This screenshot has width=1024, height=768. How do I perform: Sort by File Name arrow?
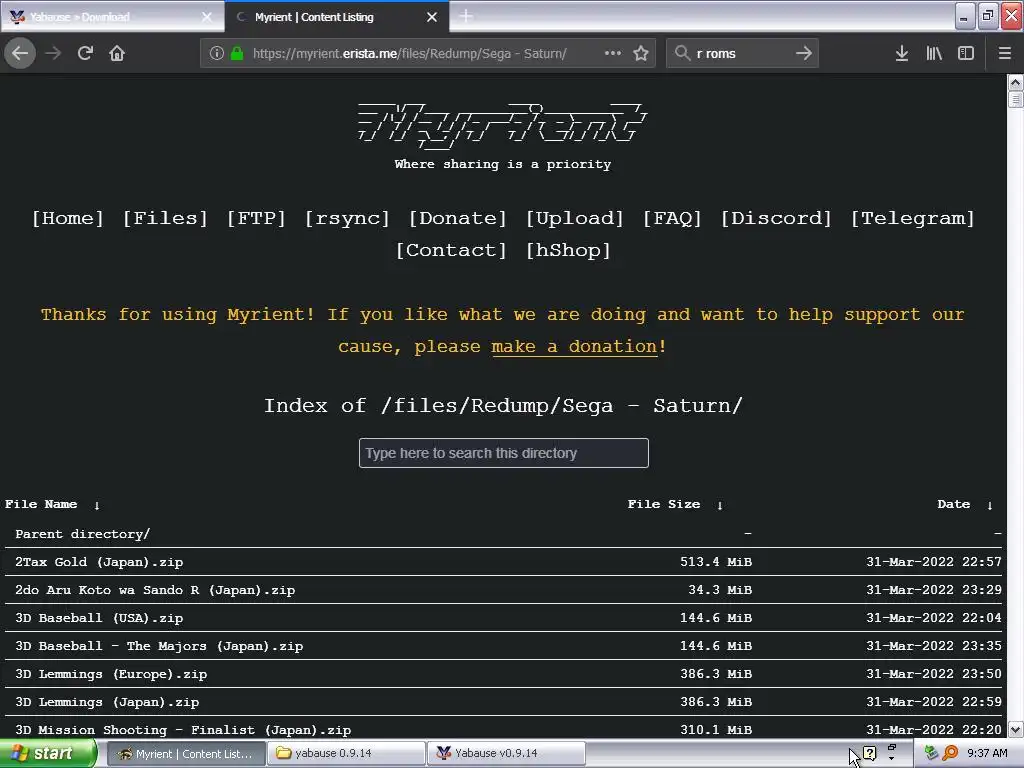click(x=97, y=505)
